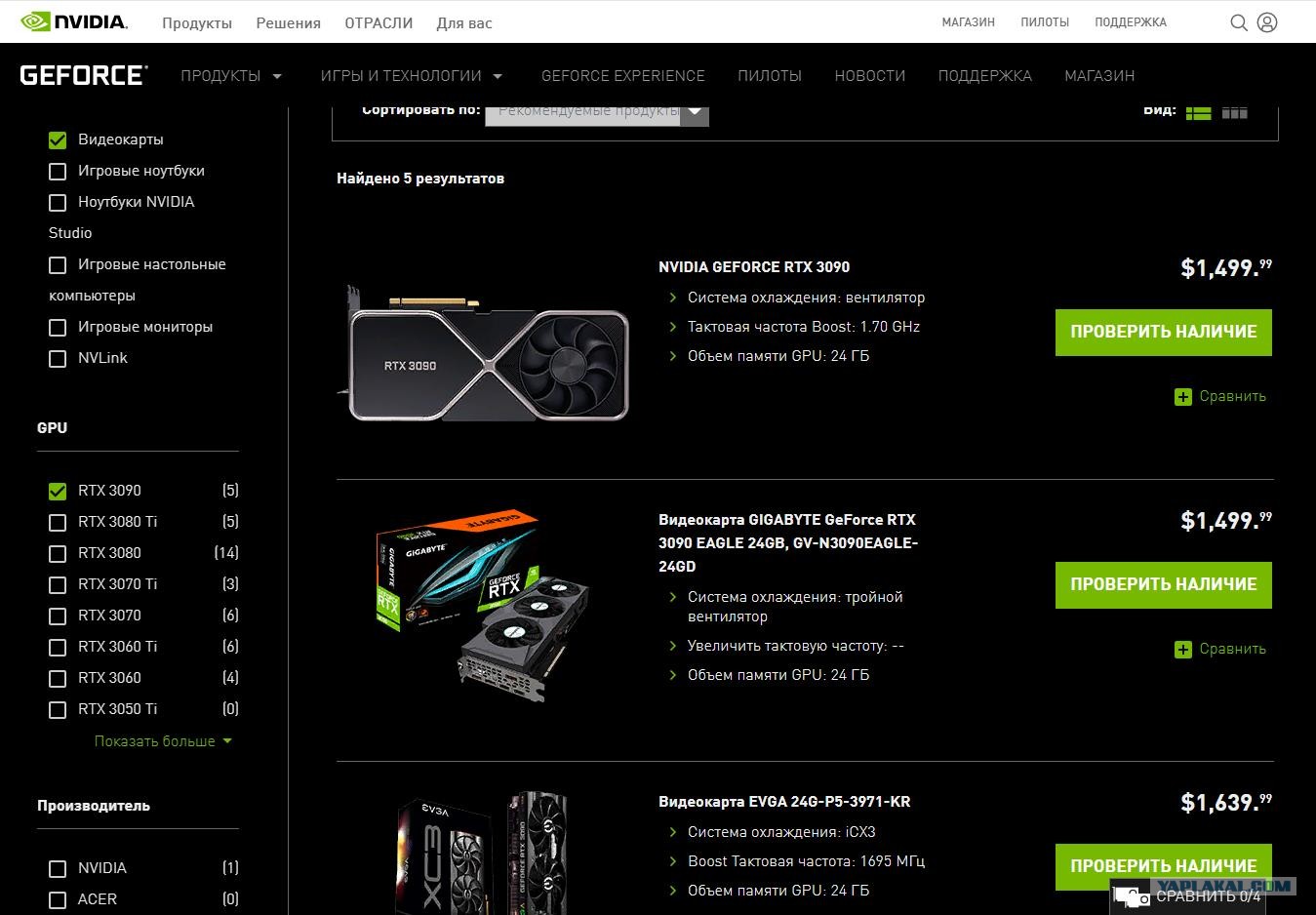Screen dimensions: 1316x915
Task: Open the GeForce ПИЛОТЫ nav item
Action: [770, 76]
